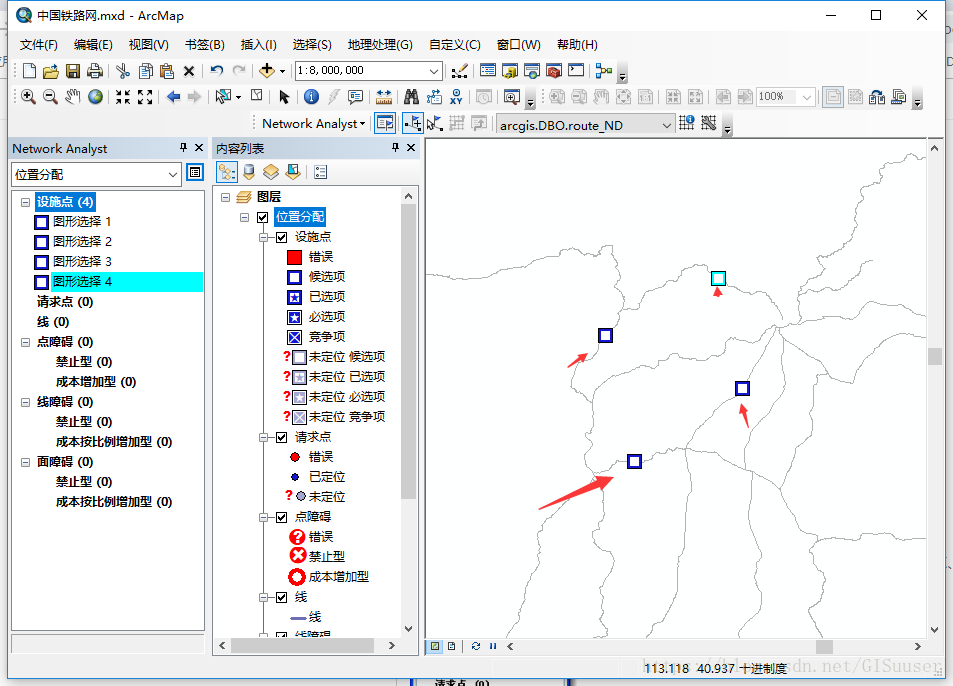
Task: Select the Pan hand tool
Action: coord(73,97)
